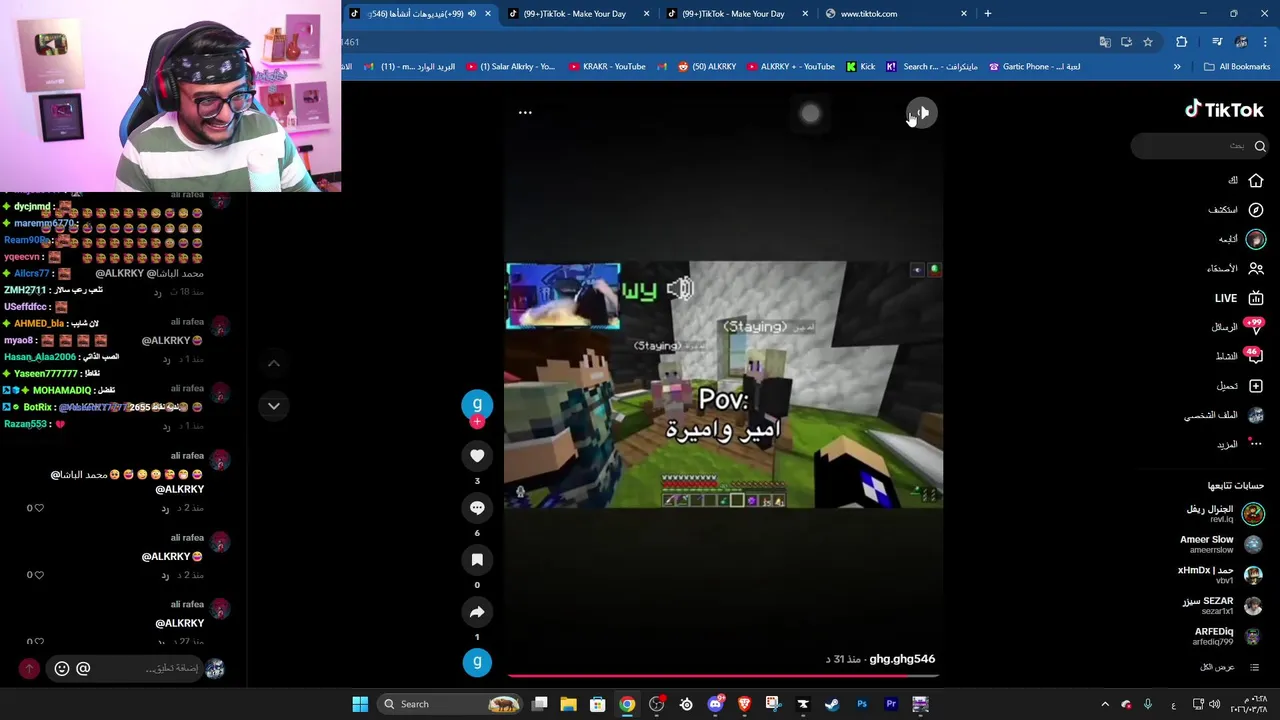Open the All Bookmarks folder
This screenshot has height=720, width=1280.
[x=1237, y=67]
